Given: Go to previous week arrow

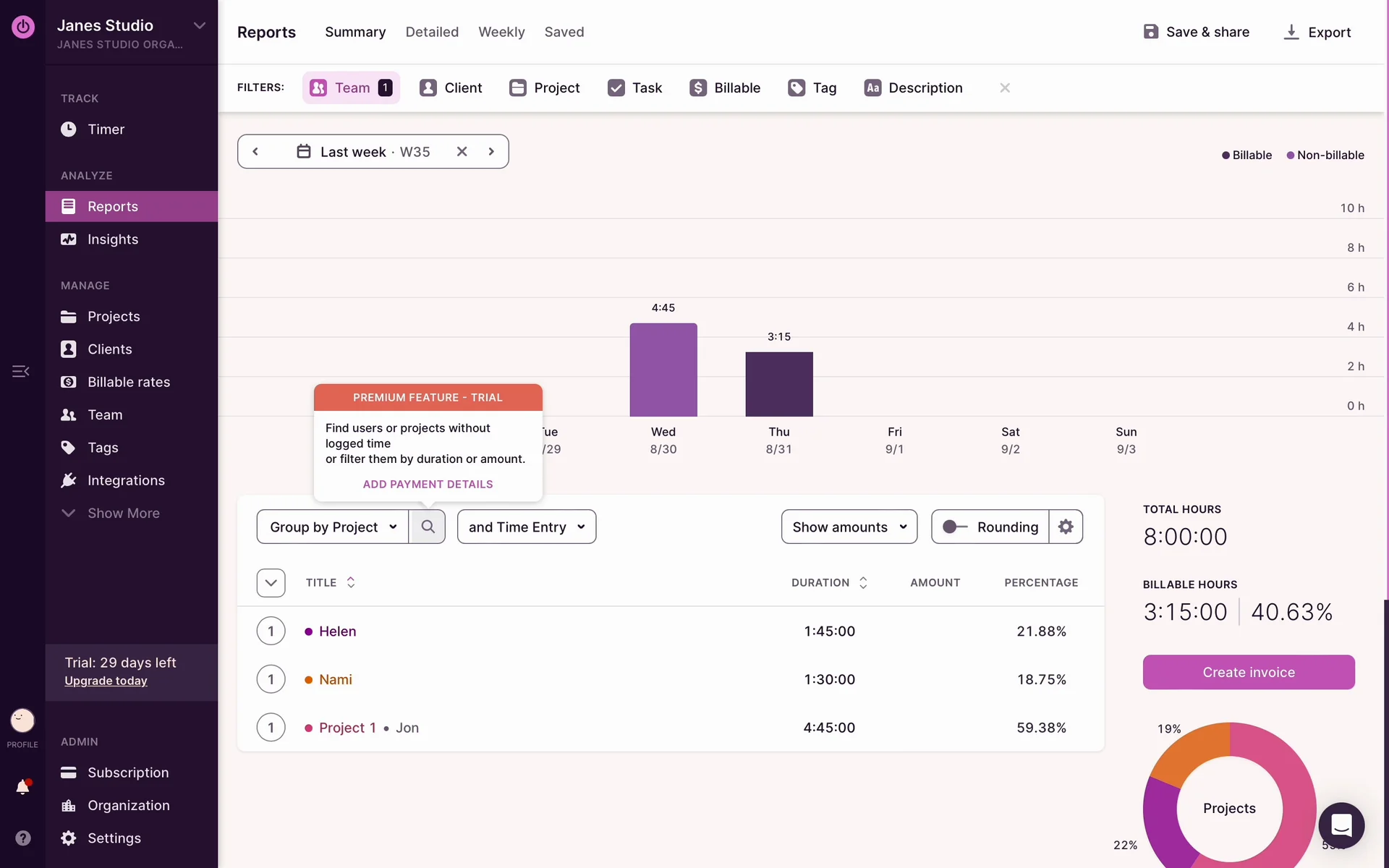Looking at the screenshot, I should pyautogui.click(x=255, y=151).
